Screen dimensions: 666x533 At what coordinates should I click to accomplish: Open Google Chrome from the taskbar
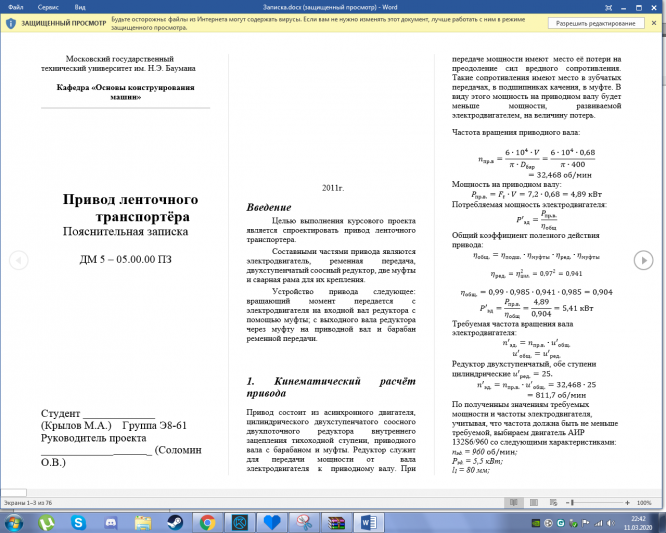coord(207,522)
